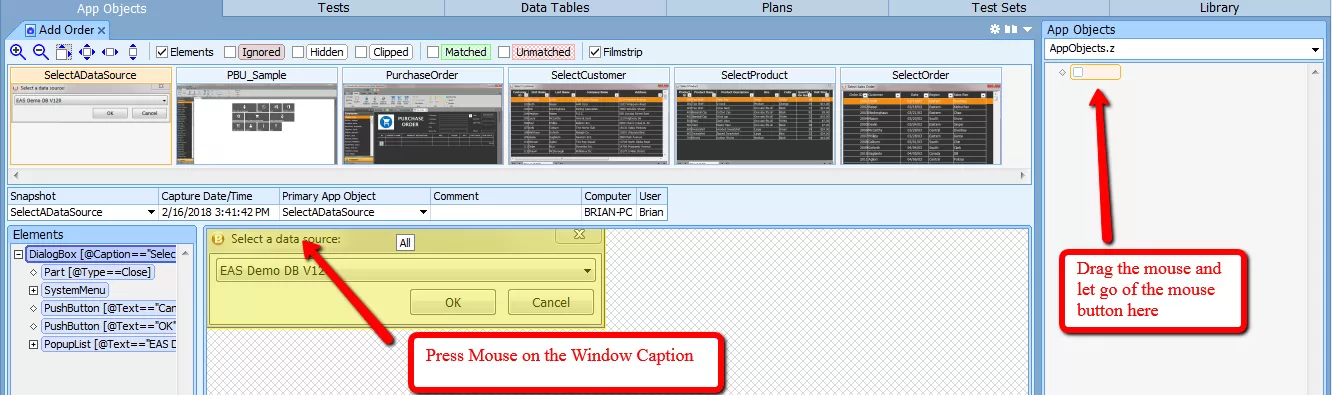
Task: Click the split panes layout icon
Action: coord(1011,30)
